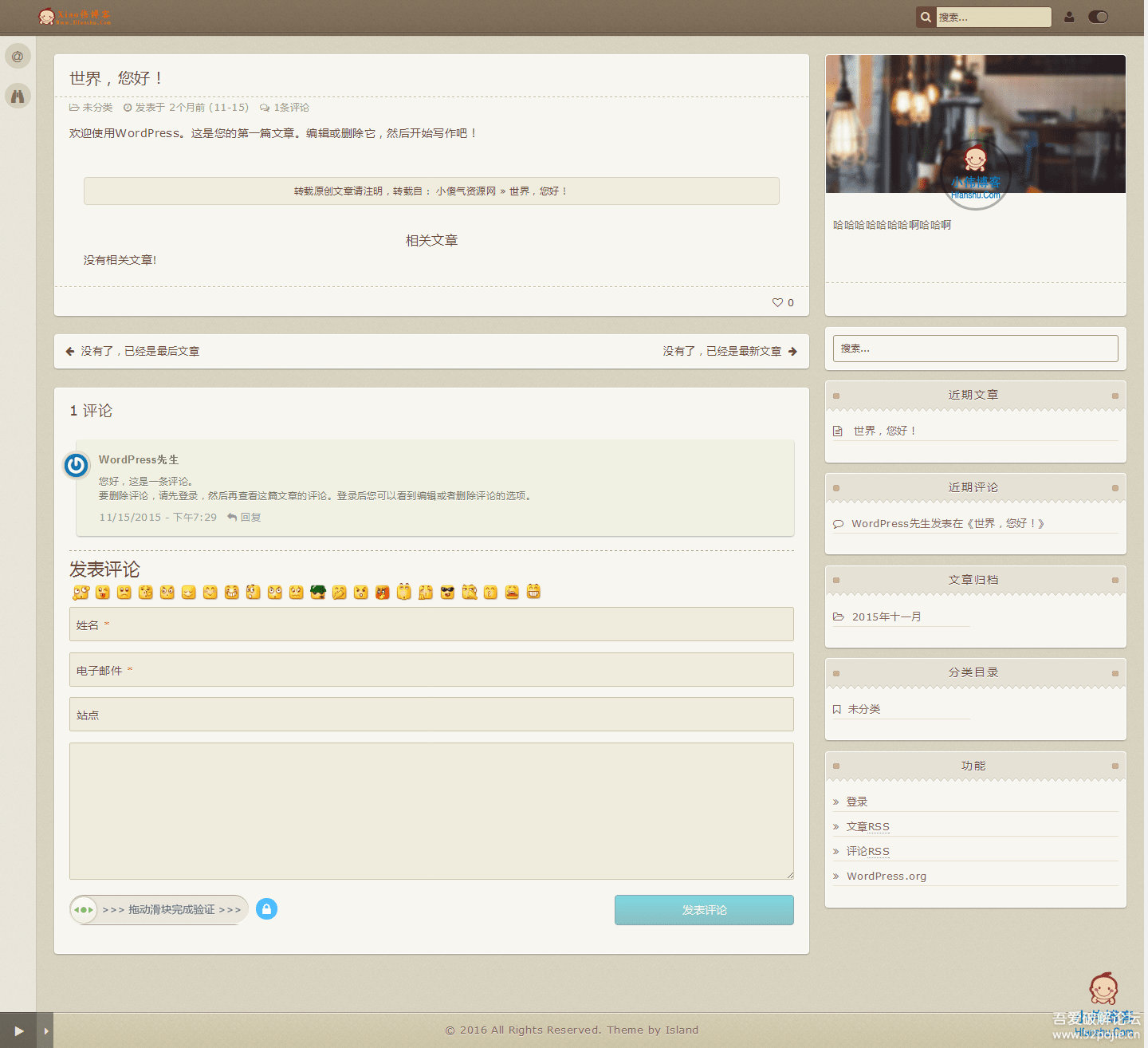Select the laughing grin emoji at row end
This screenshot has height=1048, width=1148.
pyautogui.click(x=534, y=592)
